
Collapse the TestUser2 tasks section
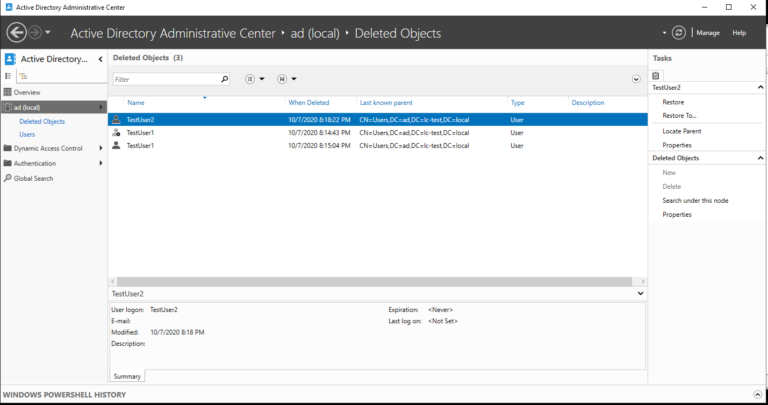760,87
